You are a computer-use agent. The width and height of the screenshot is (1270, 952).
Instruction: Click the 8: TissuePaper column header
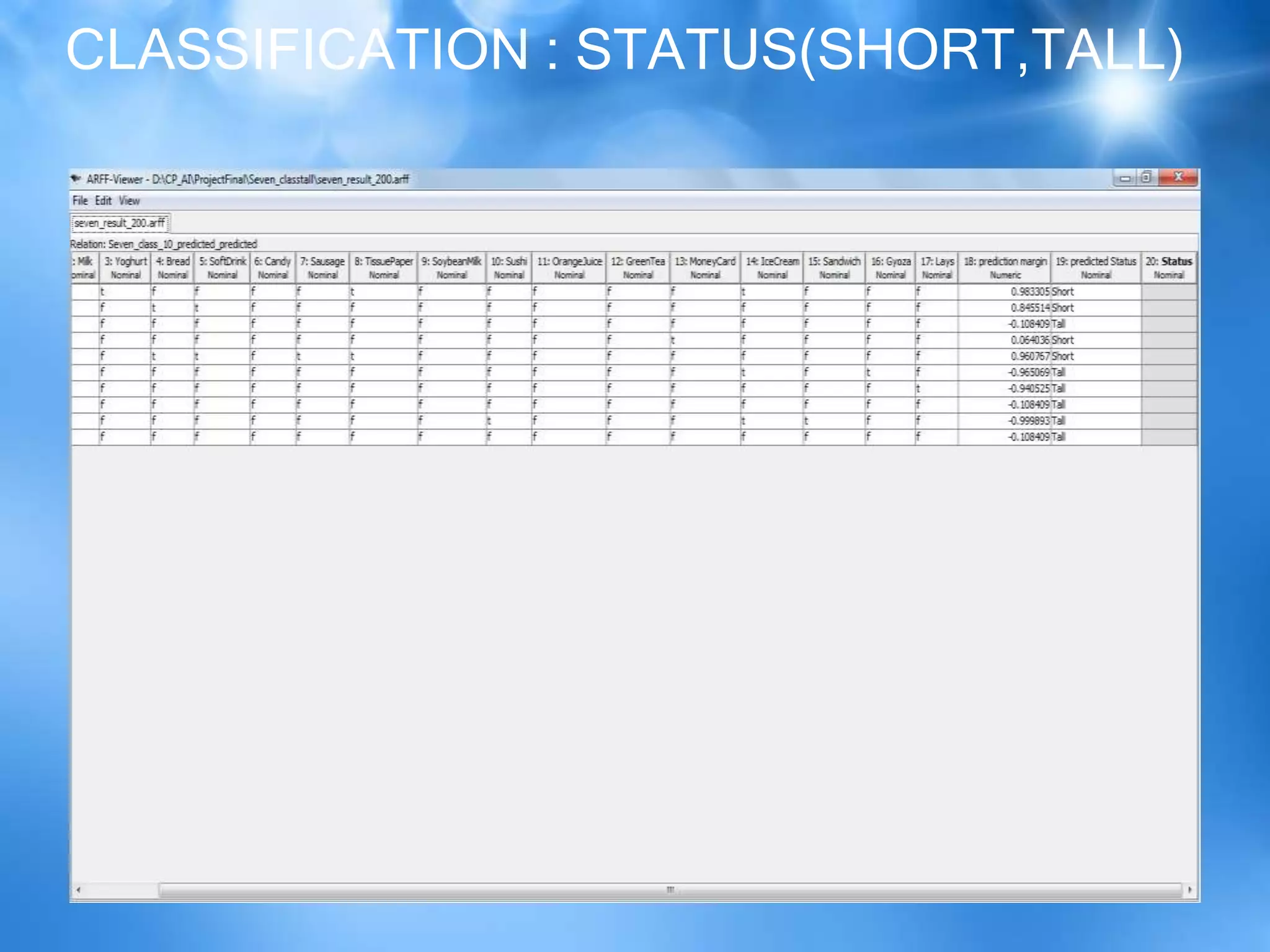[x=383, y=268]
